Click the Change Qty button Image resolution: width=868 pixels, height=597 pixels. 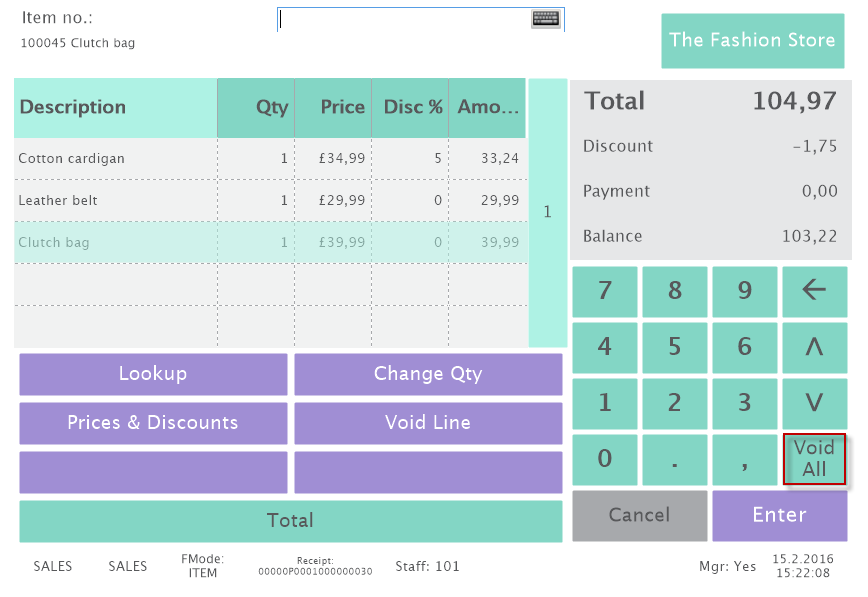coord(428,374)
